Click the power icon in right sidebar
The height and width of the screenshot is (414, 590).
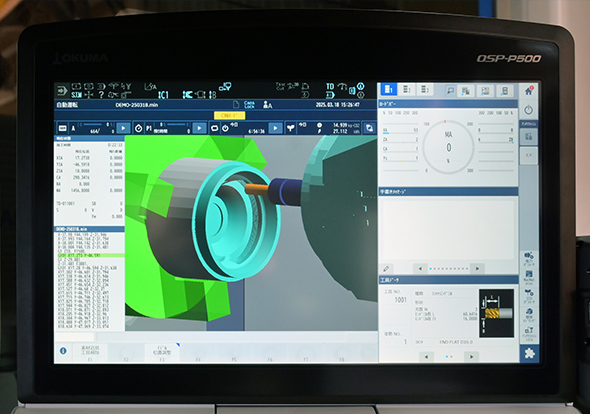(529, 110)
